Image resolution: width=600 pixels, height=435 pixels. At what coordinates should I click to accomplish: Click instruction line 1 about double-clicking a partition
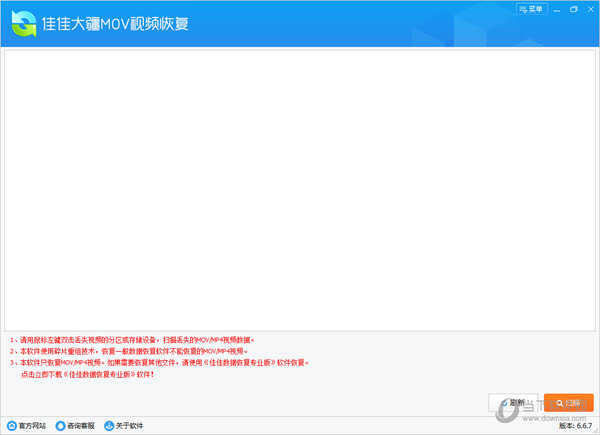(132, 340)
